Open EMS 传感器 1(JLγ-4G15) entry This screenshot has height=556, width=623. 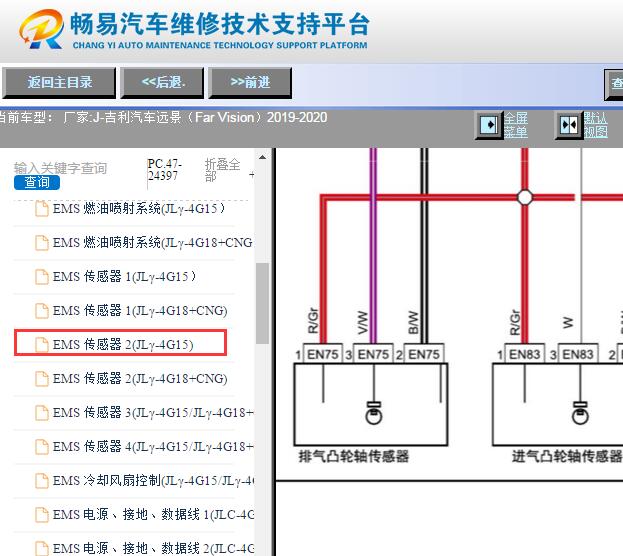(124, 277)
